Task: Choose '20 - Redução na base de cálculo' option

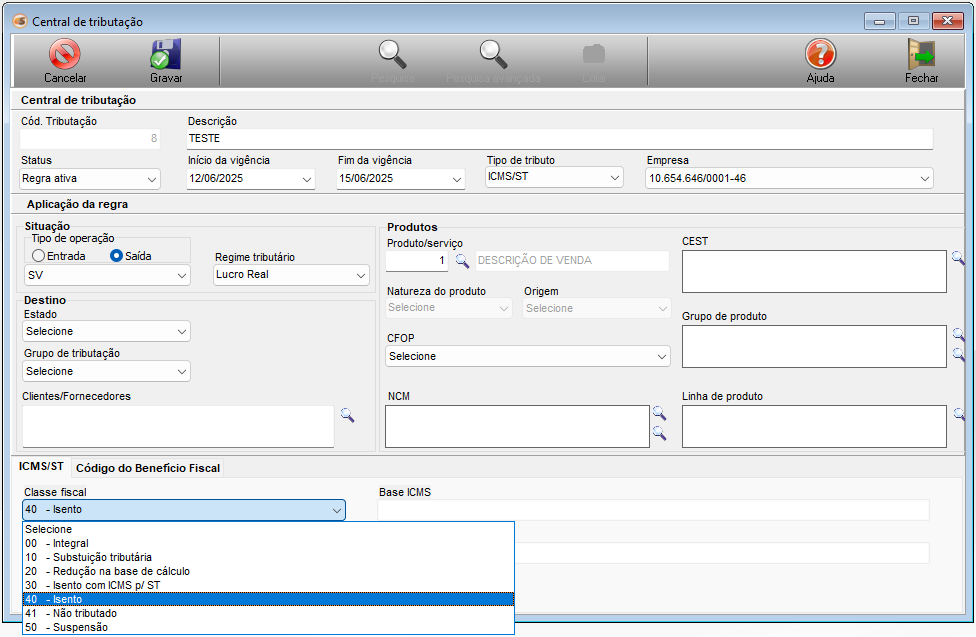Action: [107, 571]
